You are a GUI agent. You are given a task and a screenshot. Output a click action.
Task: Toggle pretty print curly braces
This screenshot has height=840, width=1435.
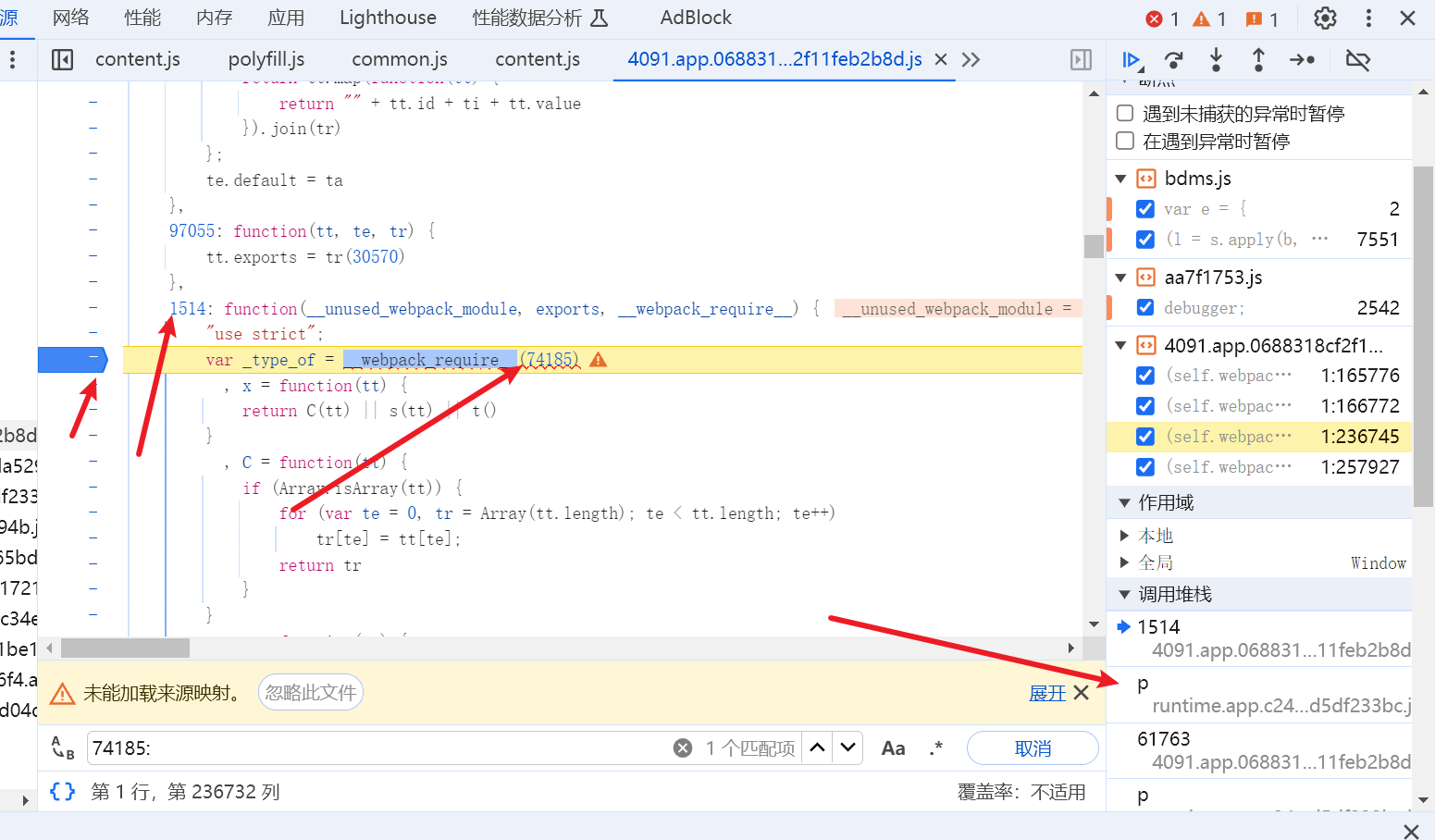pos(62,791)
